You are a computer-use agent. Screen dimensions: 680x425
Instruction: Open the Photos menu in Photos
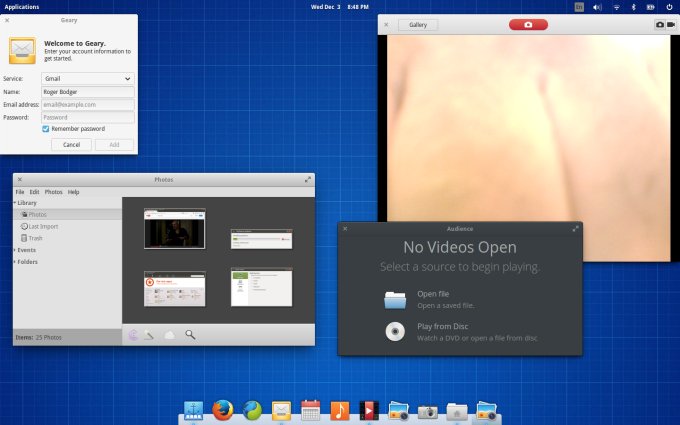[53, 192]
